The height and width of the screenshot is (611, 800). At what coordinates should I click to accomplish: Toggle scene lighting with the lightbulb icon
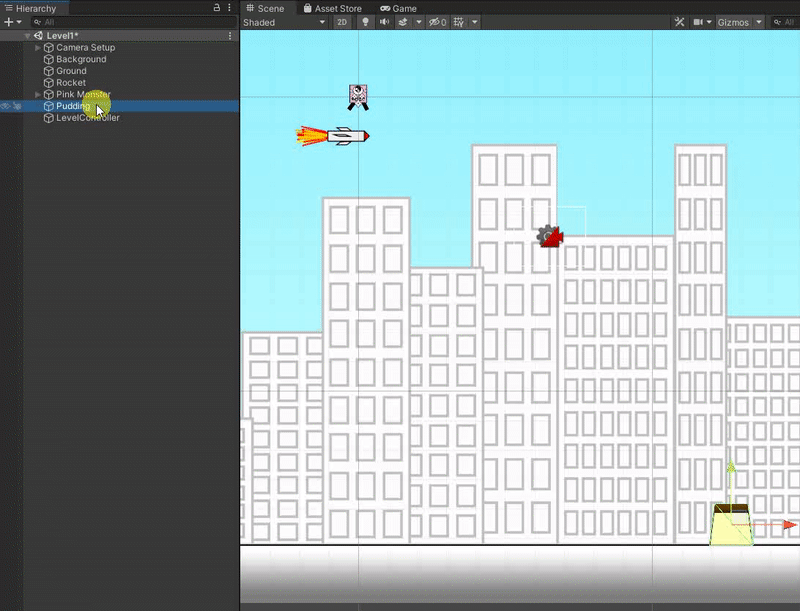point(366,22)
